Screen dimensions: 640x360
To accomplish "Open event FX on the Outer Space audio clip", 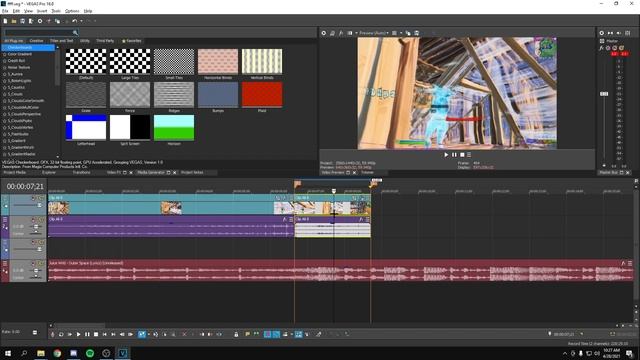I will point(623,263).
